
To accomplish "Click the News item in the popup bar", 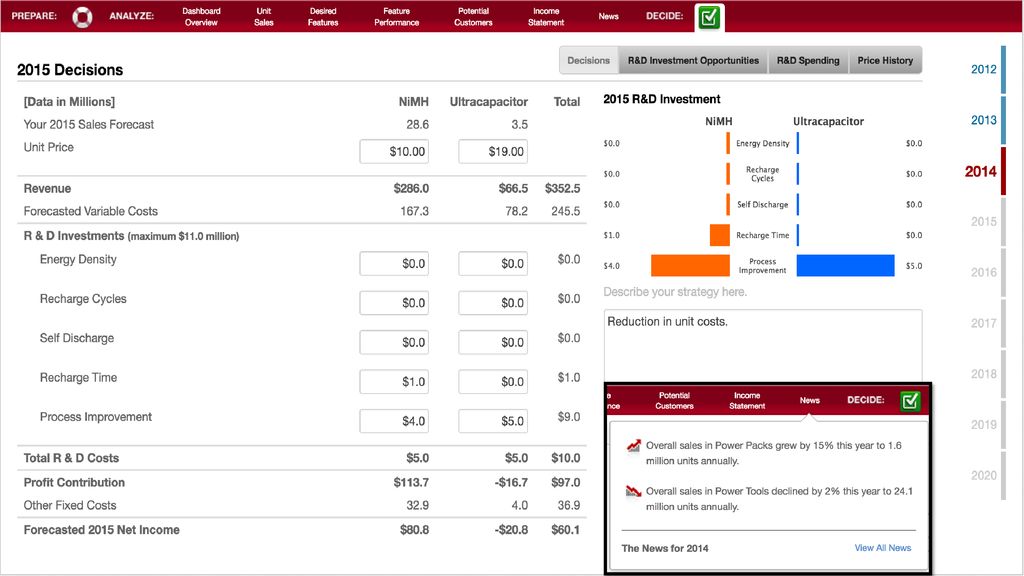I will coord(809,400).
